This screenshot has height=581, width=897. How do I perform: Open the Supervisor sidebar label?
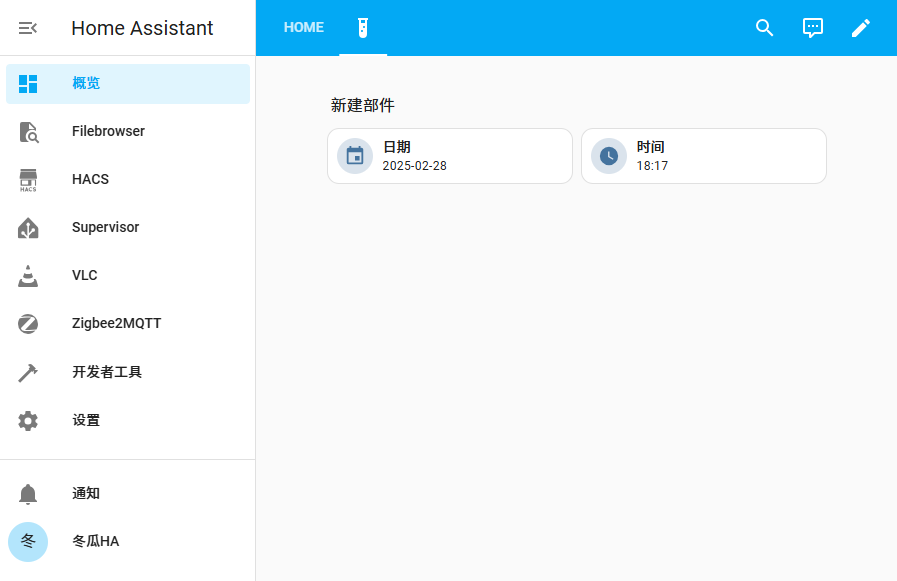[105, 227]
